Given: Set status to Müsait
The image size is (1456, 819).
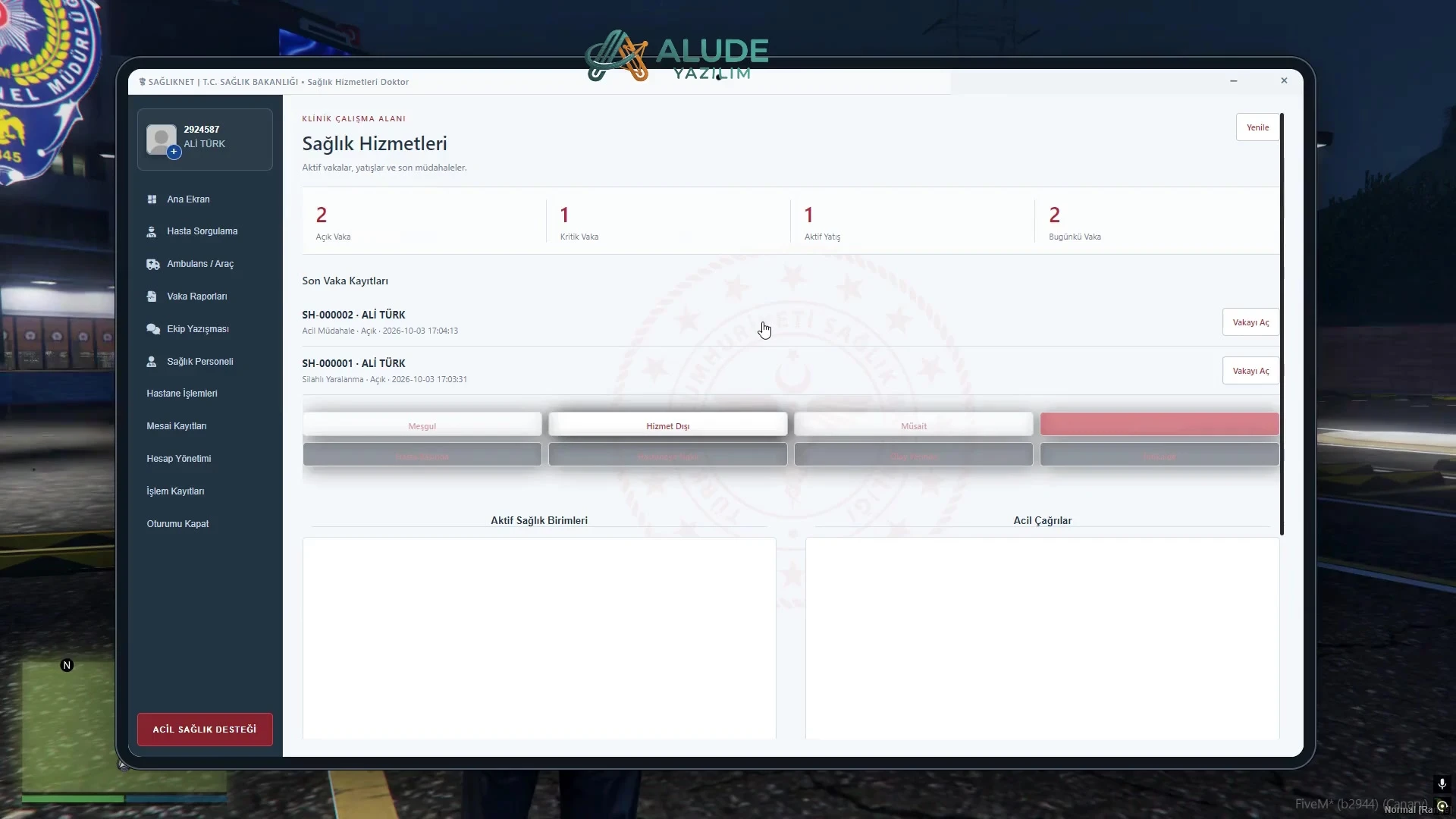Looking at the screenshot, I should [914, 425].
